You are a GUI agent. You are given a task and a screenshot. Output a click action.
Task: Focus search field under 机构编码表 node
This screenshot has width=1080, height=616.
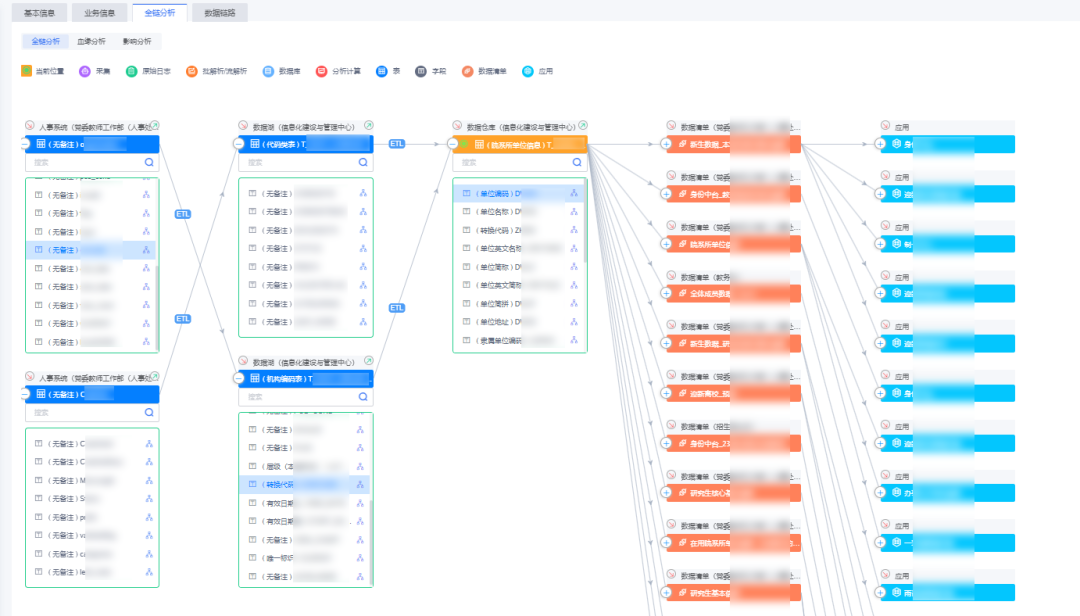[x=295, y=396]
